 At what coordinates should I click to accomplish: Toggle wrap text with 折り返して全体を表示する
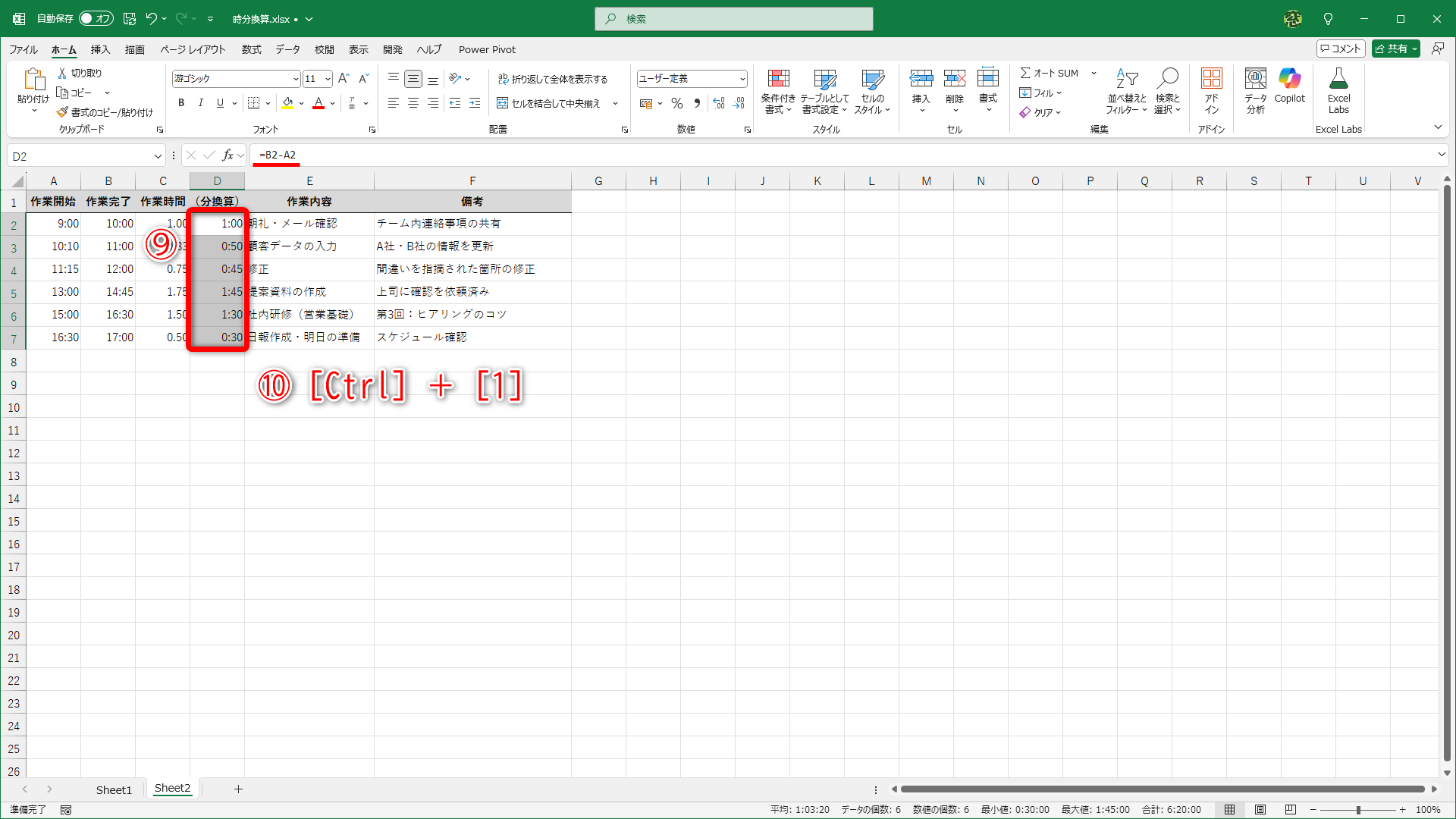pyautogui.click(x=554, y=78)
